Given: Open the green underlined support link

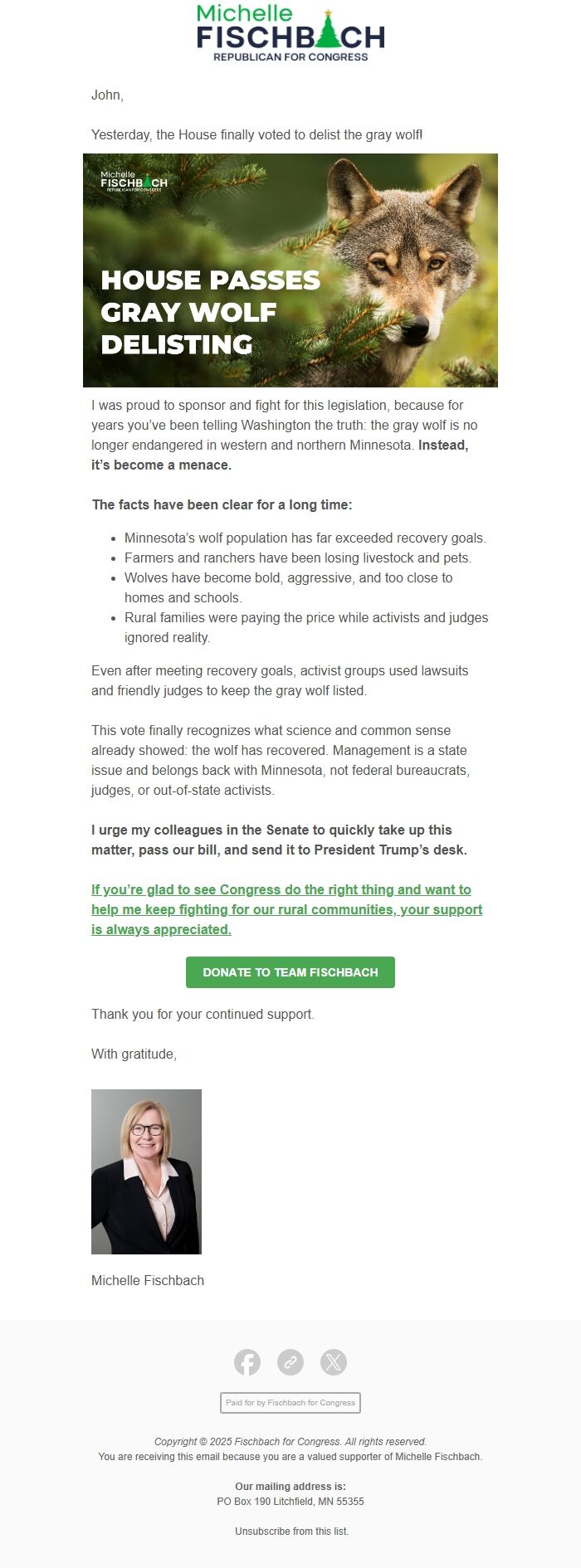Looking at the screenshot, I should (286, 909).
